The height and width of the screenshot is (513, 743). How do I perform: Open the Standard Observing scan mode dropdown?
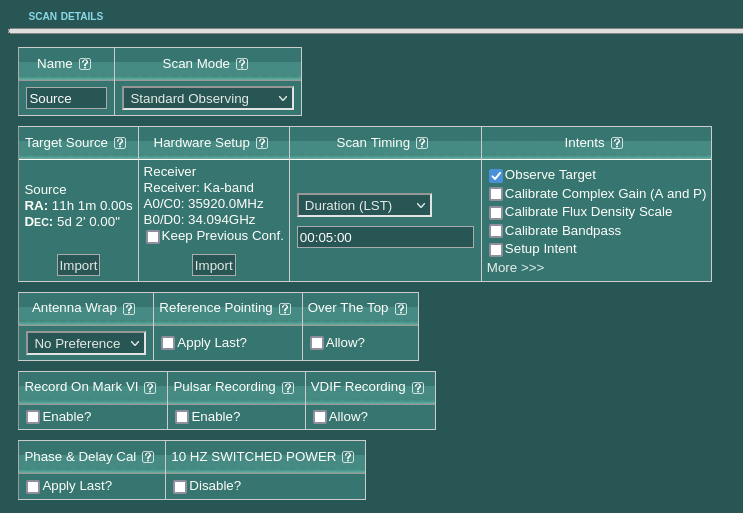[x=207, y=98]
